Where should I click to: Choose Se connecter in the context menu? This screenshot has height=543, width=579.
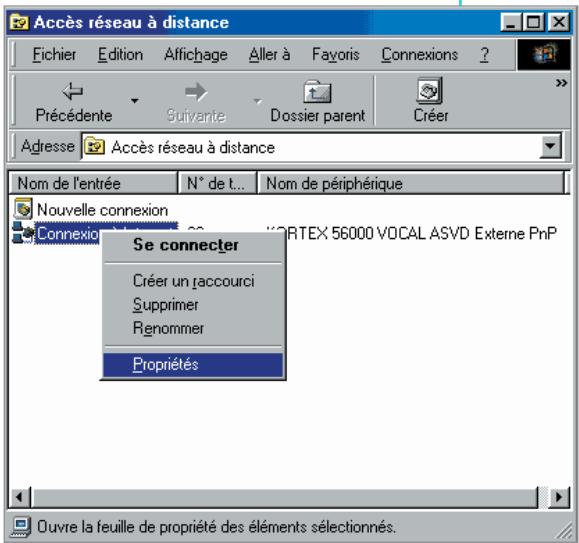pyautogui.click(x=193, y=245)
